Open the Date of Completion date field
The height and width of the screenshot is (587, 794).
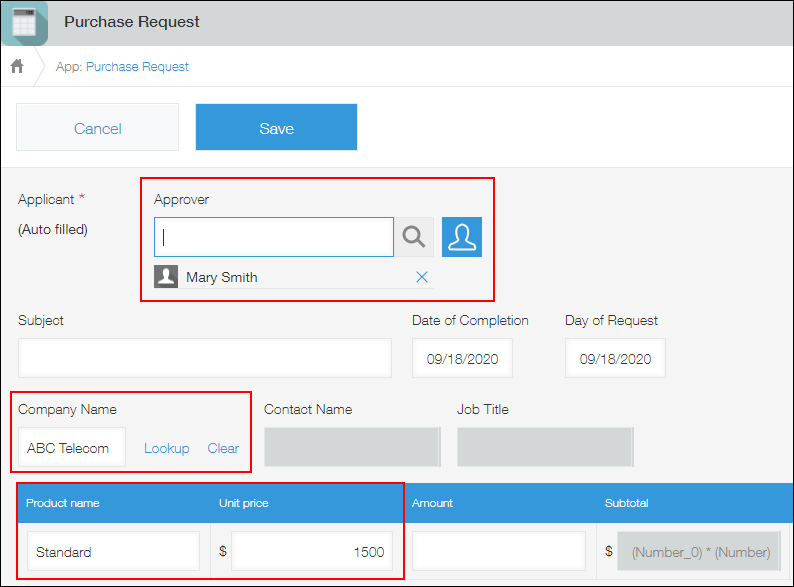tap(462, 358)
